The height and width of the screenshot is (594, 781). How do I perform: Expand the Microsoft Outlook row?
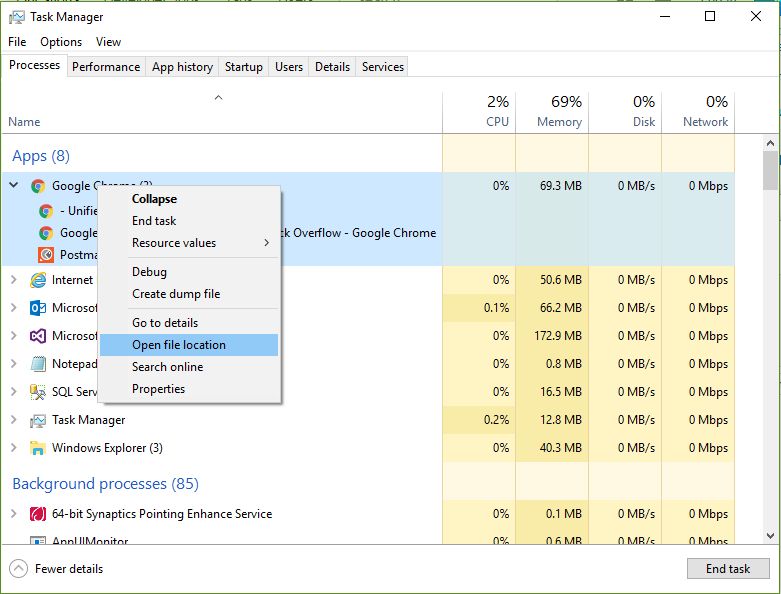pyautogui.click(x=14, y=308)
